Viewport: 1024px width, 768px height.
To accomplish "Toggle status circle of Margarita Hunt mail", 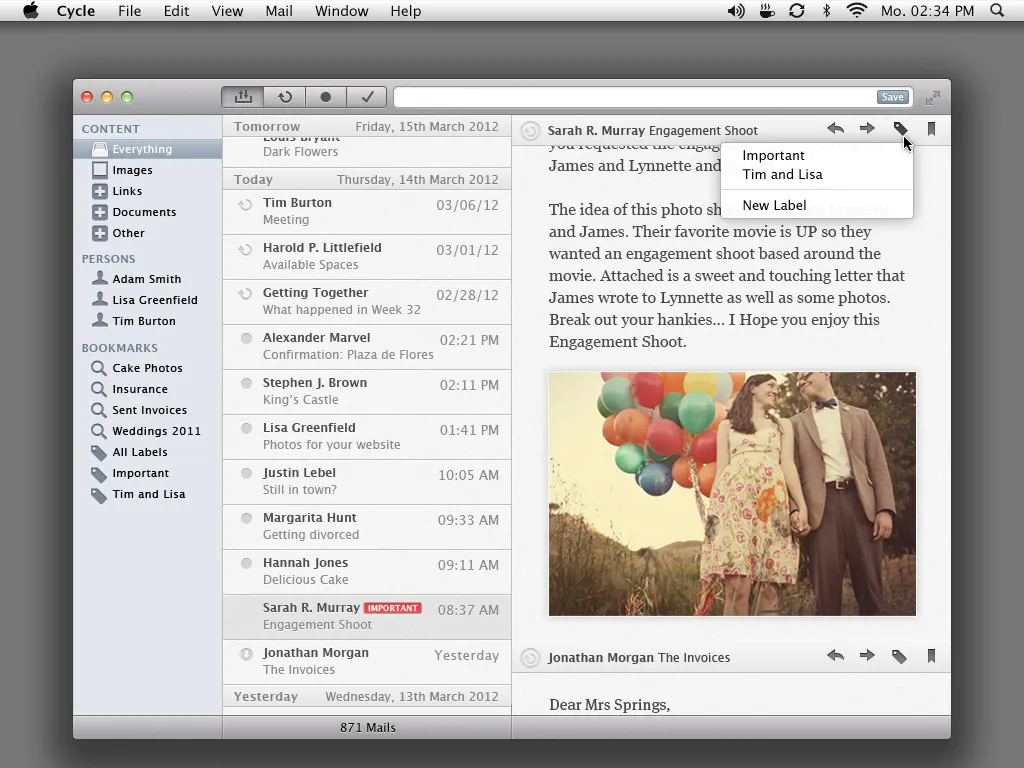I will point(246,519).
